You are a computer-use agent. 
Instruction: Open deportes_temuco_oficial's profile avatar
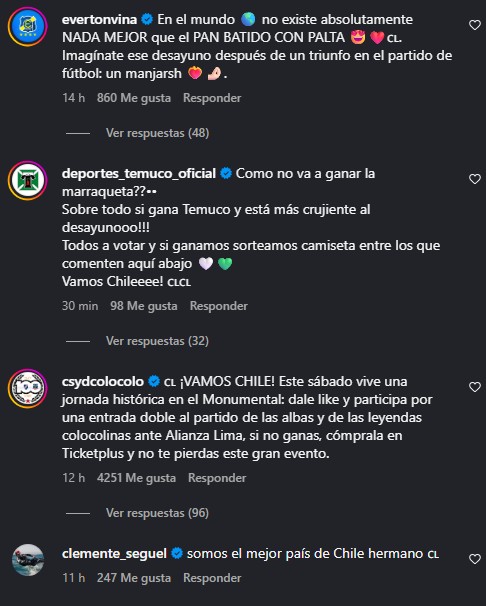(x=27, y=180)
